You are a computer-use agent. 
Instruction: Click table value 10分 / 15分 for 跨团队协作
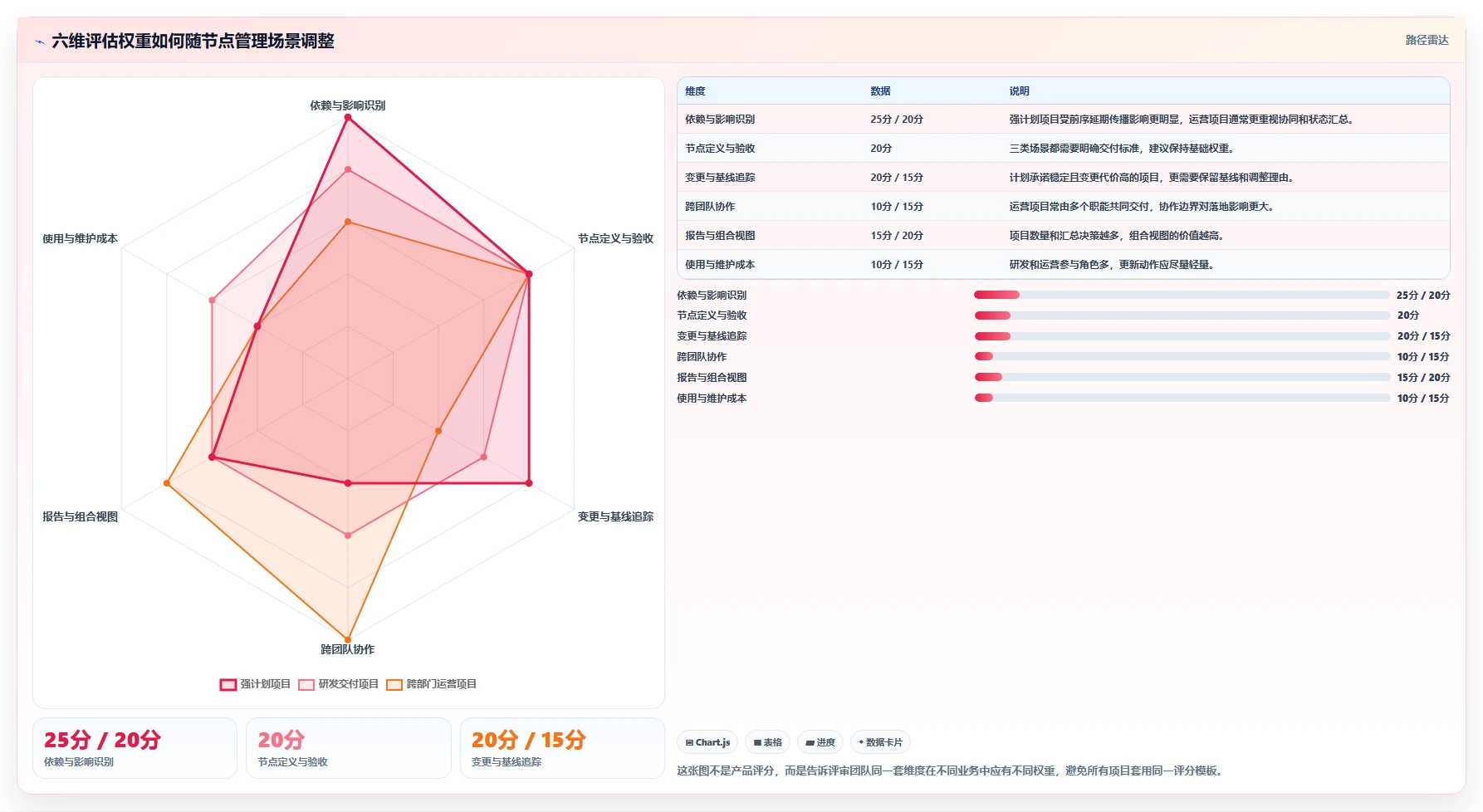point(897,207)
